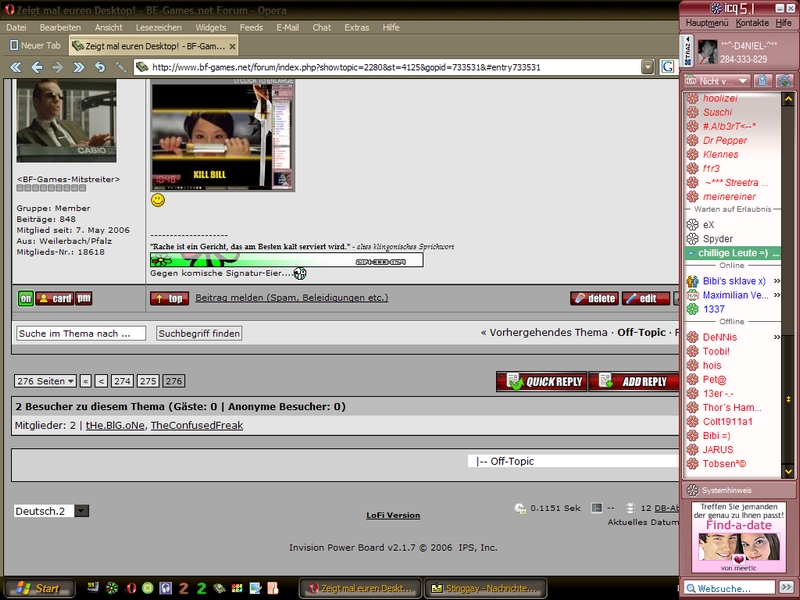This screenshot has height=600, width=800.
Task: Open the Beitrag melden link
Action: click(x=292, y=297)
